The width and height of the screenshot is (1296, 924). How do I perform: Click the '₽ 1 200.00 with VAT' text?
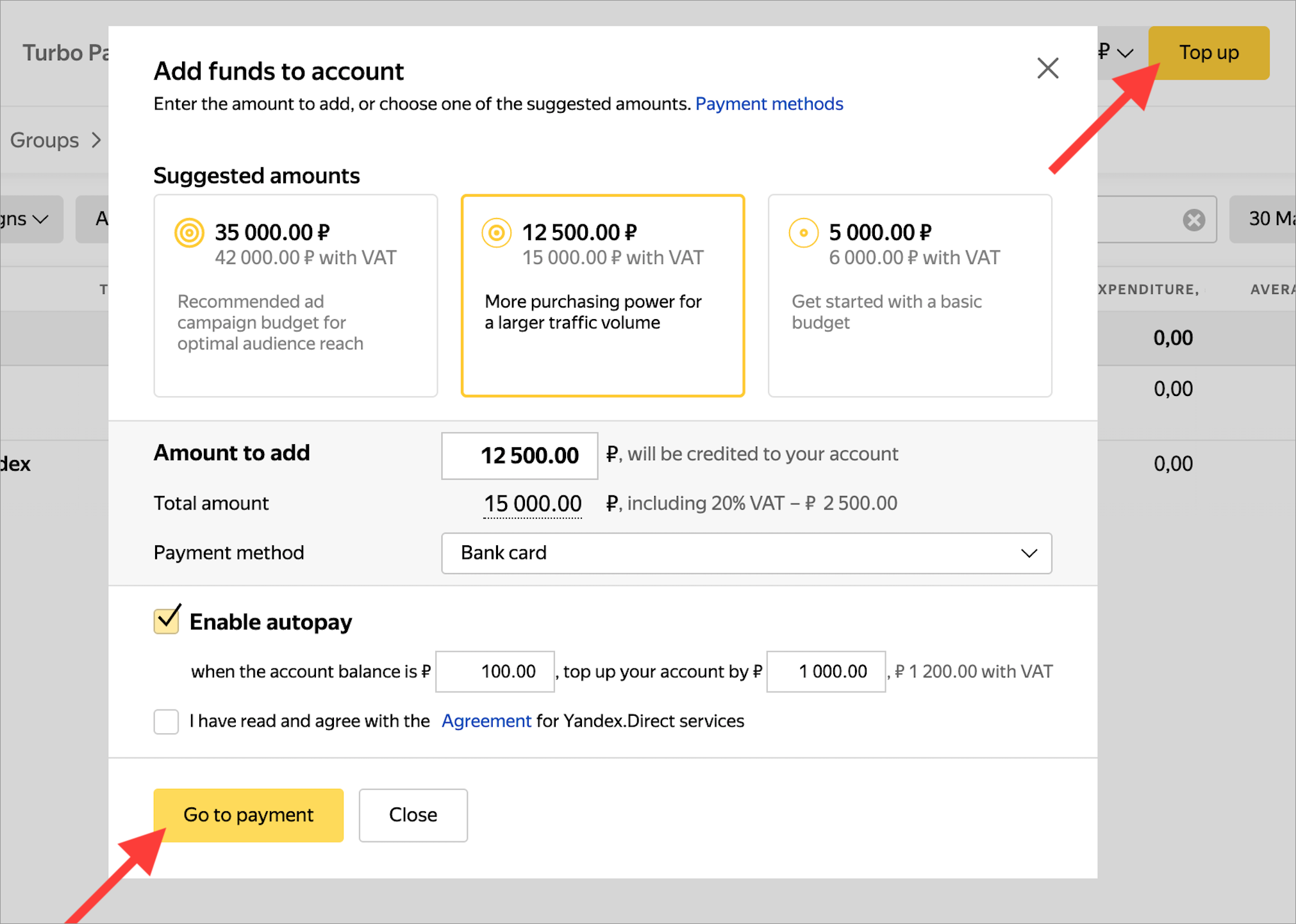[974, 672]
